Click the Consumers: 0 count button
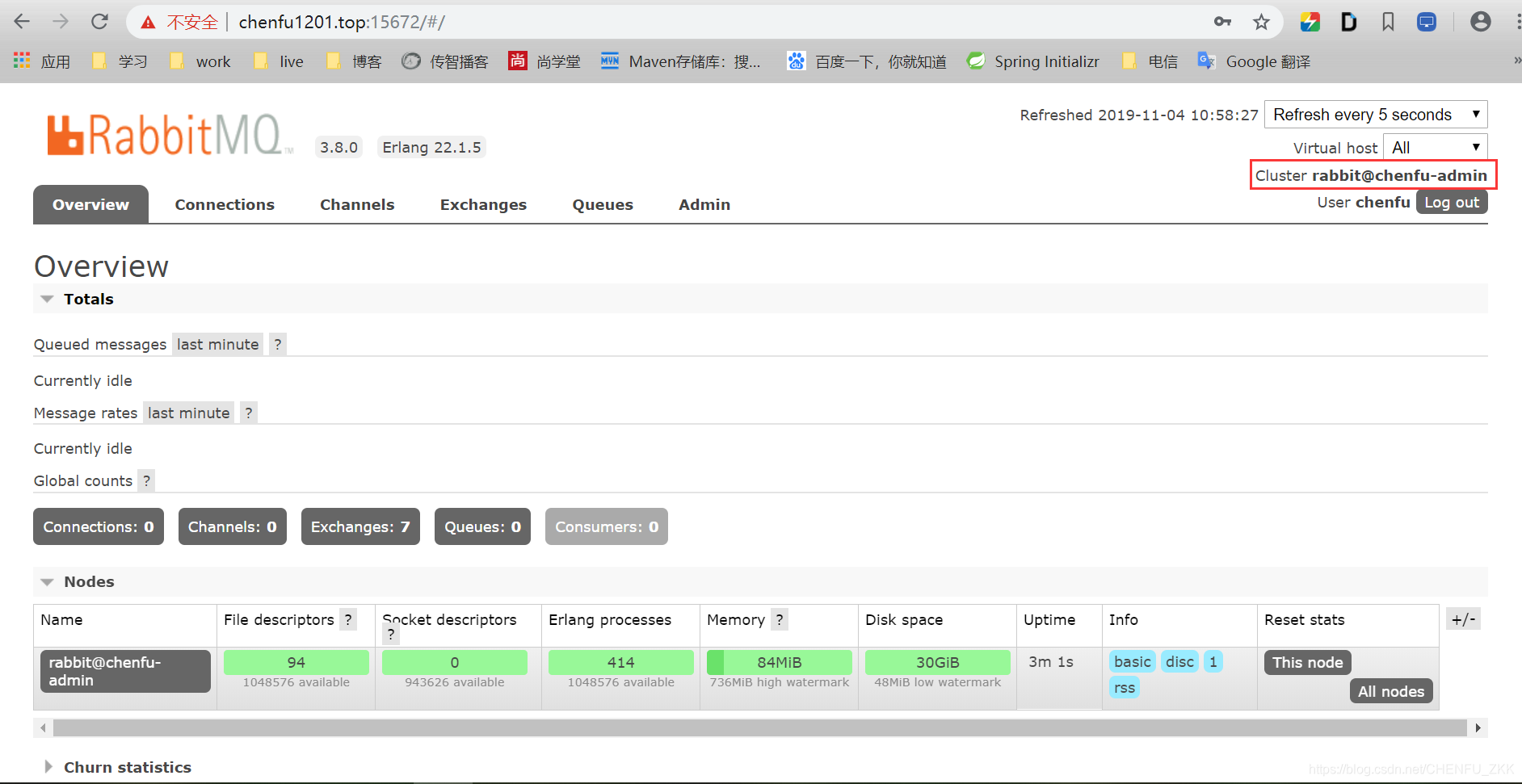 click(607, 526)
